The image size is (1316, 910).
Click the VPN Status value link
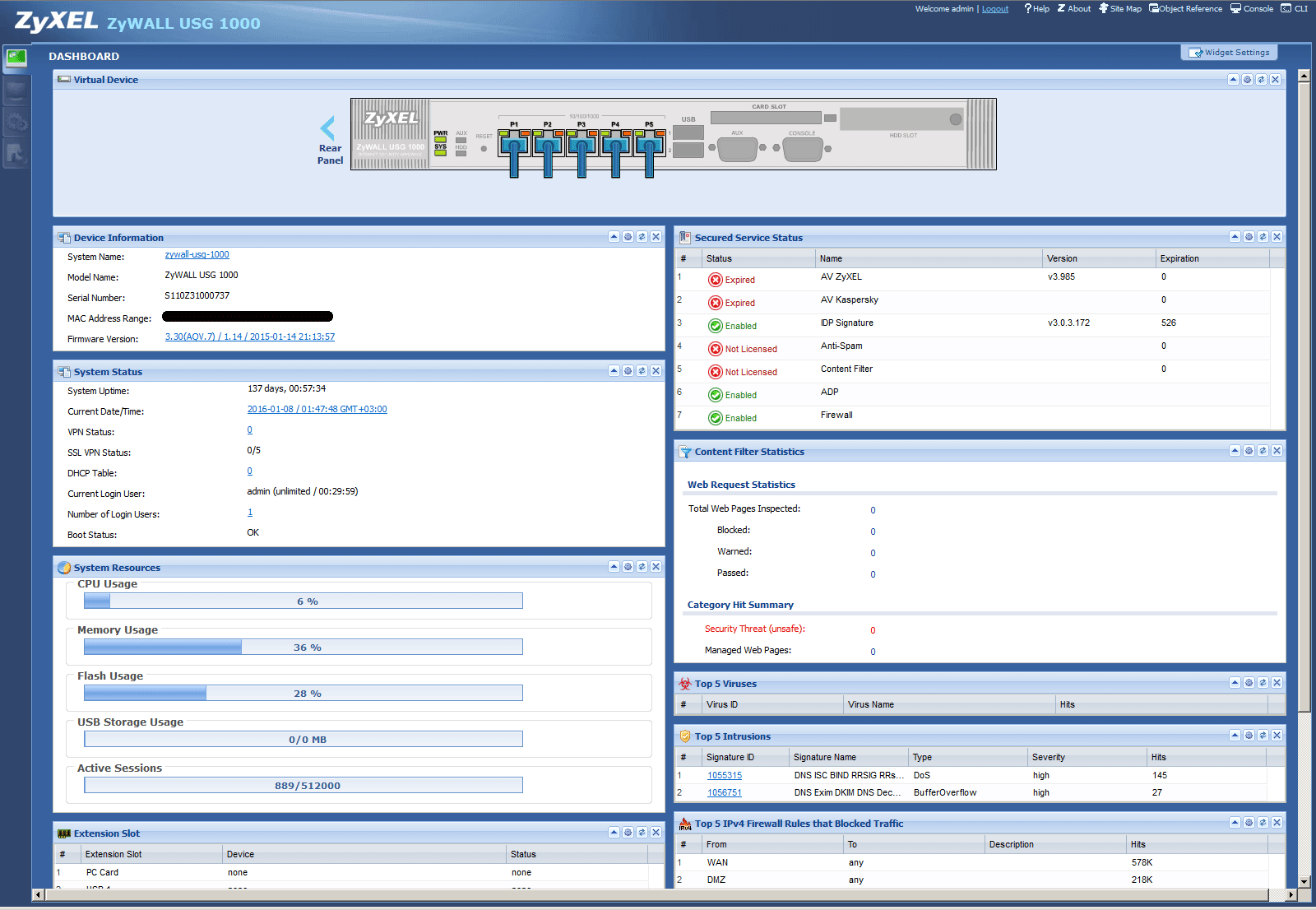coord(250,430)
